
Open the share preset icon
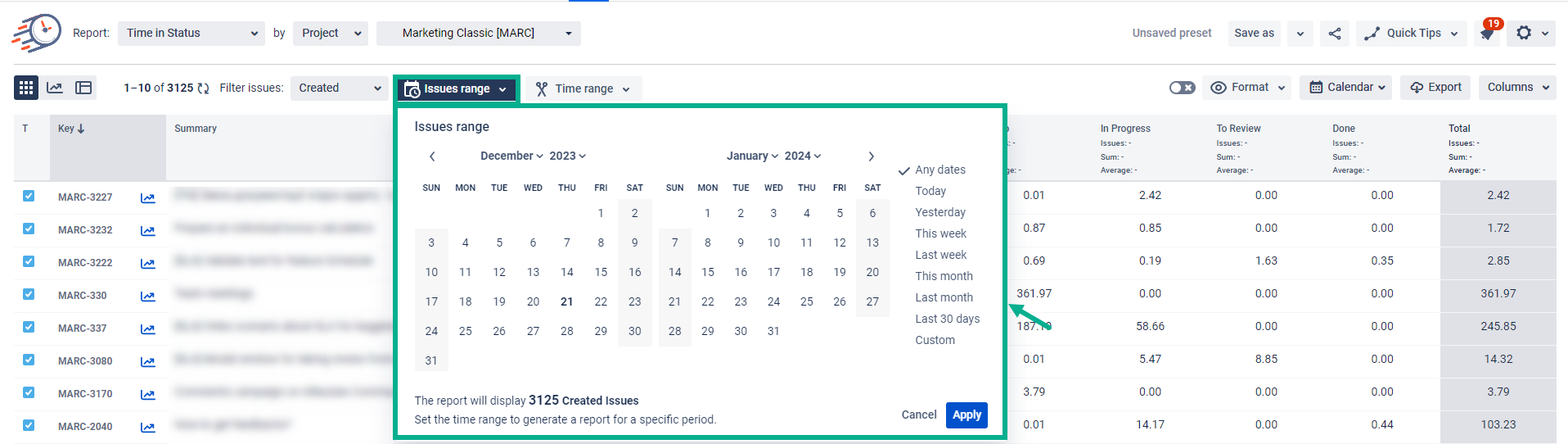(x=1335, y=34)
